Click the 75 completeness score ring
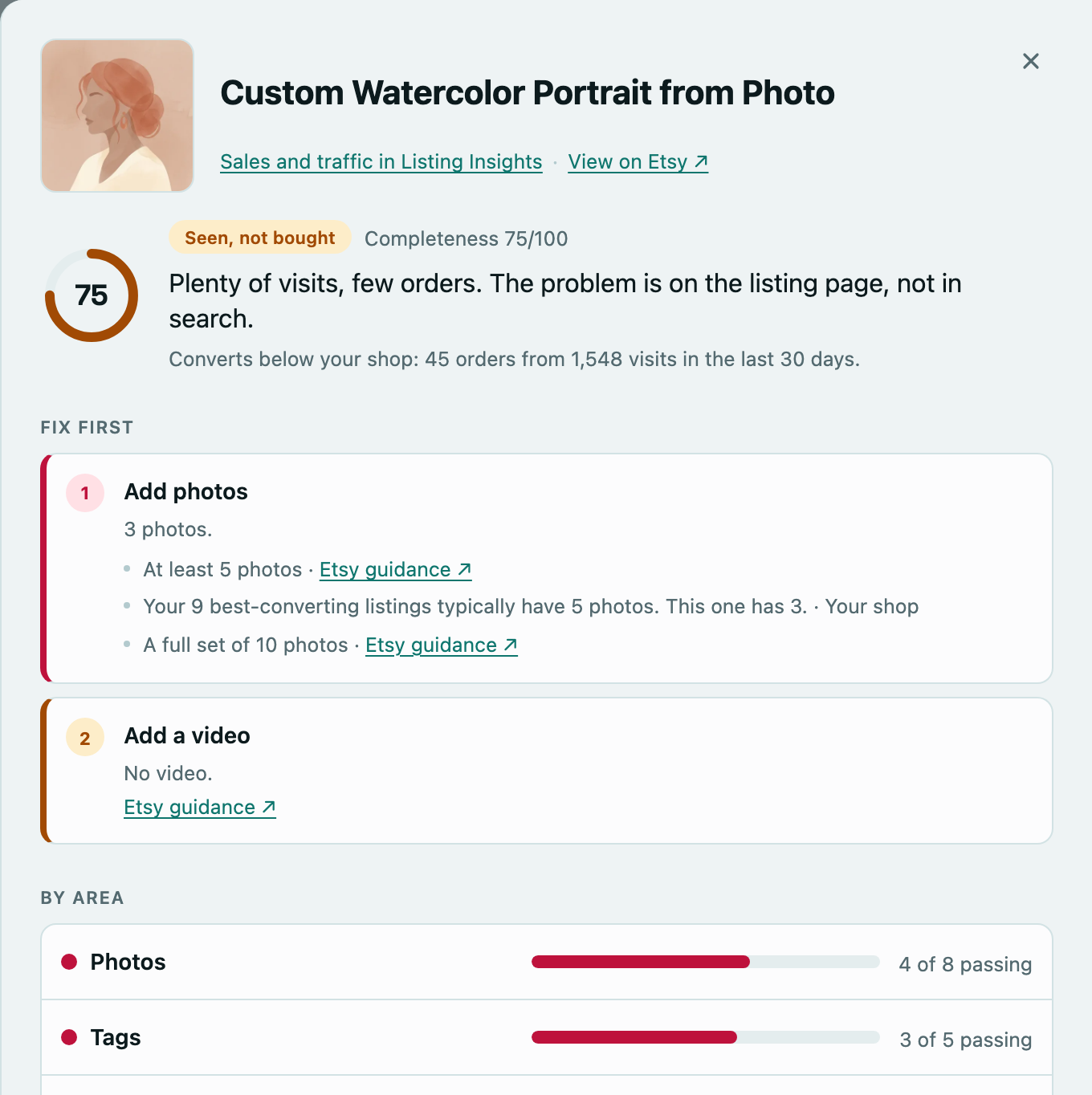This screenshot has width=1092, height=1095. (x=92, y=295)
